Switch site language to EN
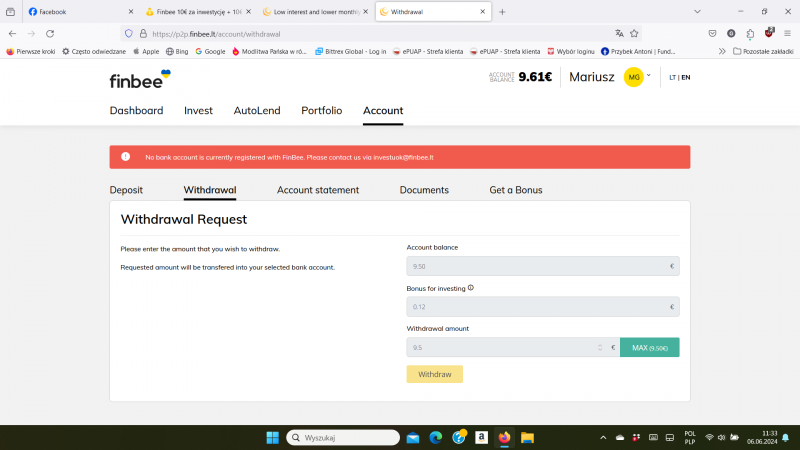This screenshot has width=800, height=450. coord(686,77)
